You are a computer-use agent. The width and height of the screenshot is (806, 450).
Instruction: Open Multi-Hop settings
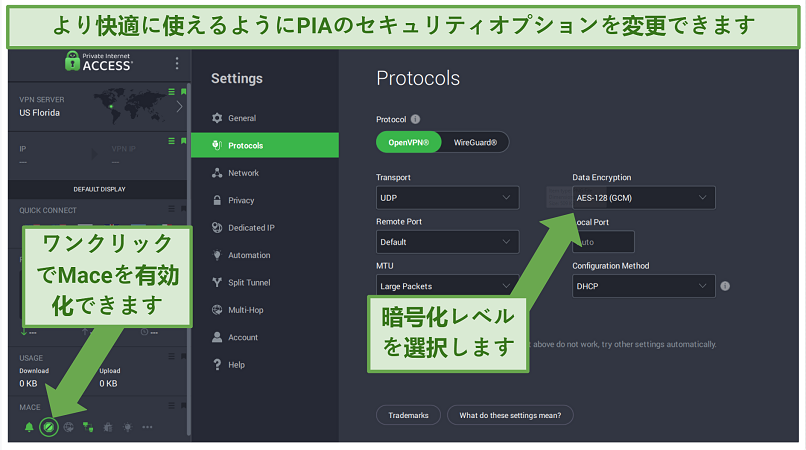click(265, 310)
